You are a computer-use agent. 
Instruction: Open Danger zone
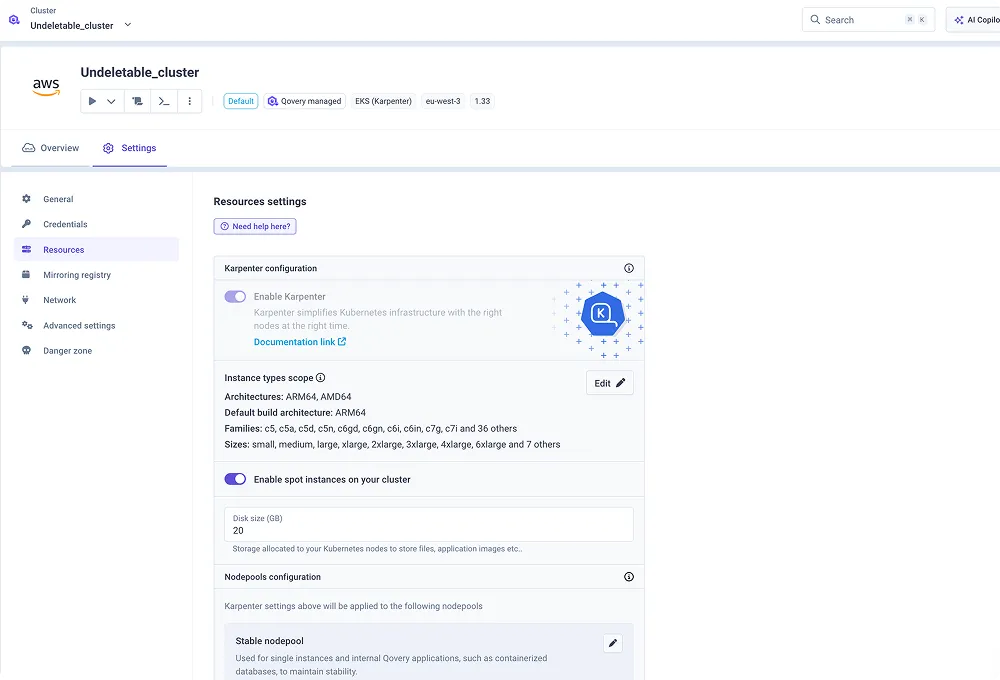(x=96, y=350)
